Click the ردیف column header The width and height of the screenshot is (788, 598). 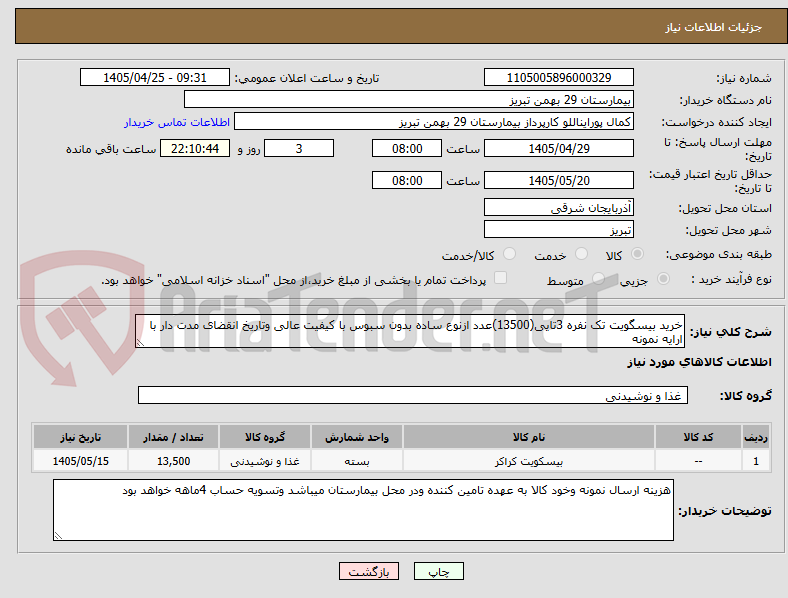[x=756, y=437]
